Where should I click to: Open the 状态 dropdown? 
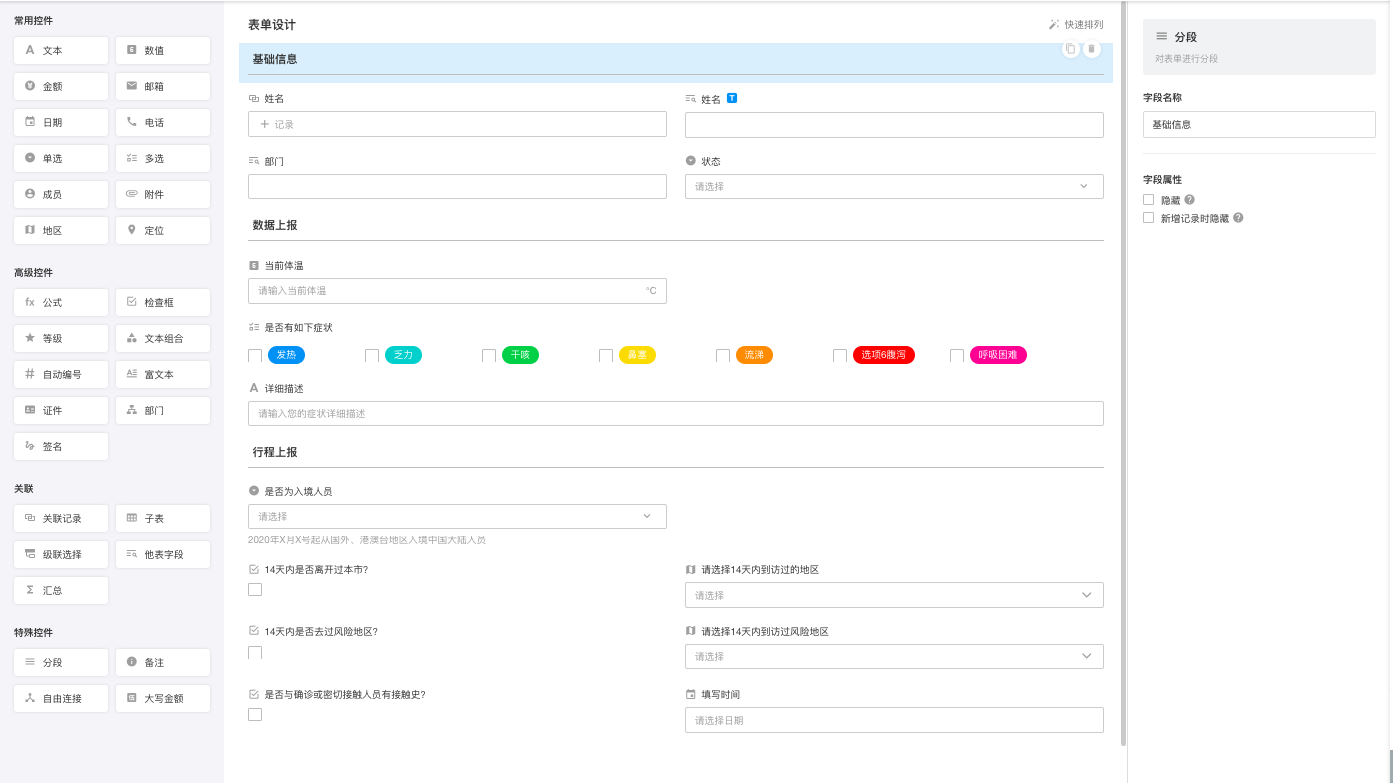pos(893,187)
